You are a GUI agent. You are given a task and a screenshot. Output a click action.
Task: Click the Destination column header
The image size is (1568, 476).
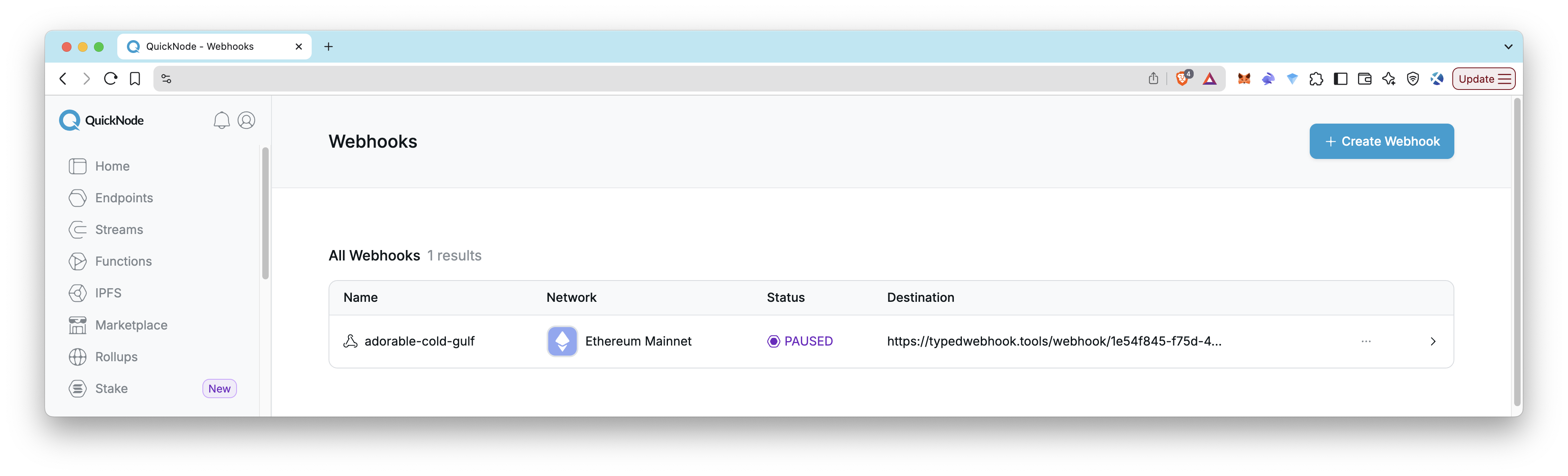920,297
